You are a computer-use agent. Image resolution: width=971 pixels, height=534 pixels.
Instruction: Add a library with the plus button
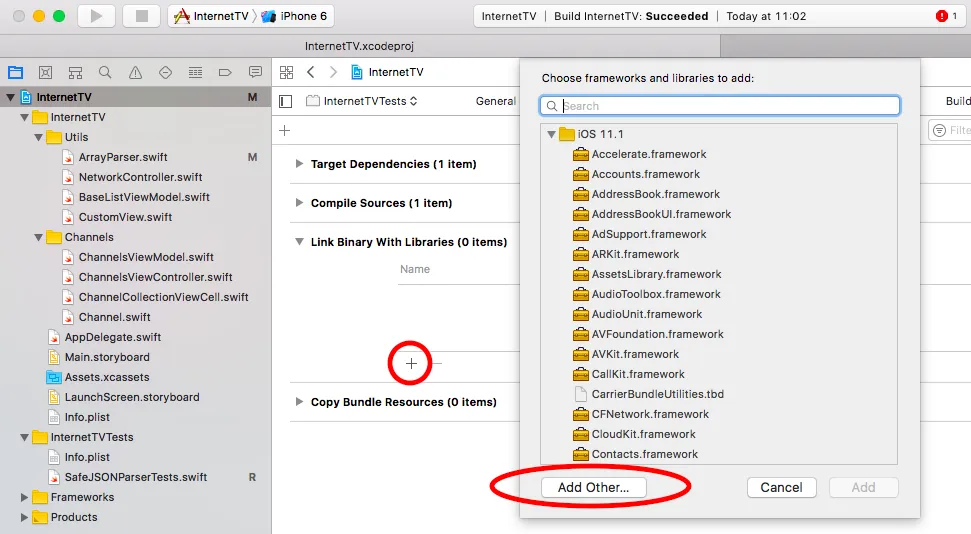(x=411, y=364)
